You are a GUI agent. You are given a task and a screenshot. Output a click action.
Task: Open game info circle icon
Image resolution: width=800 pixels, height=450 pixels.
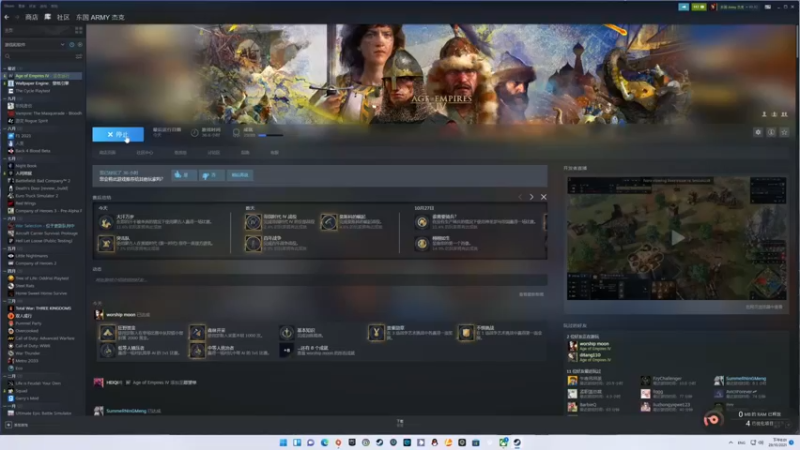[771, 132]
